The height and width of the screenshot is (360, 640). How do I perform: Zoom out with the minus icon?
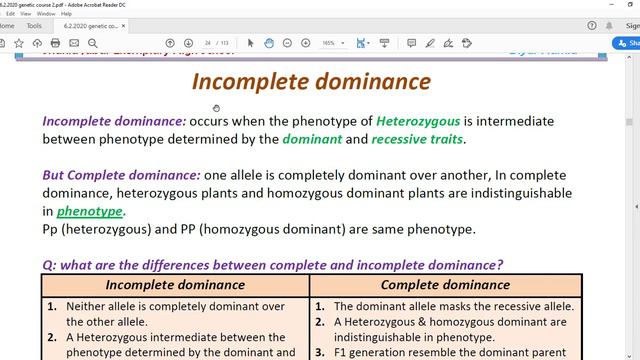click(287, 43)
